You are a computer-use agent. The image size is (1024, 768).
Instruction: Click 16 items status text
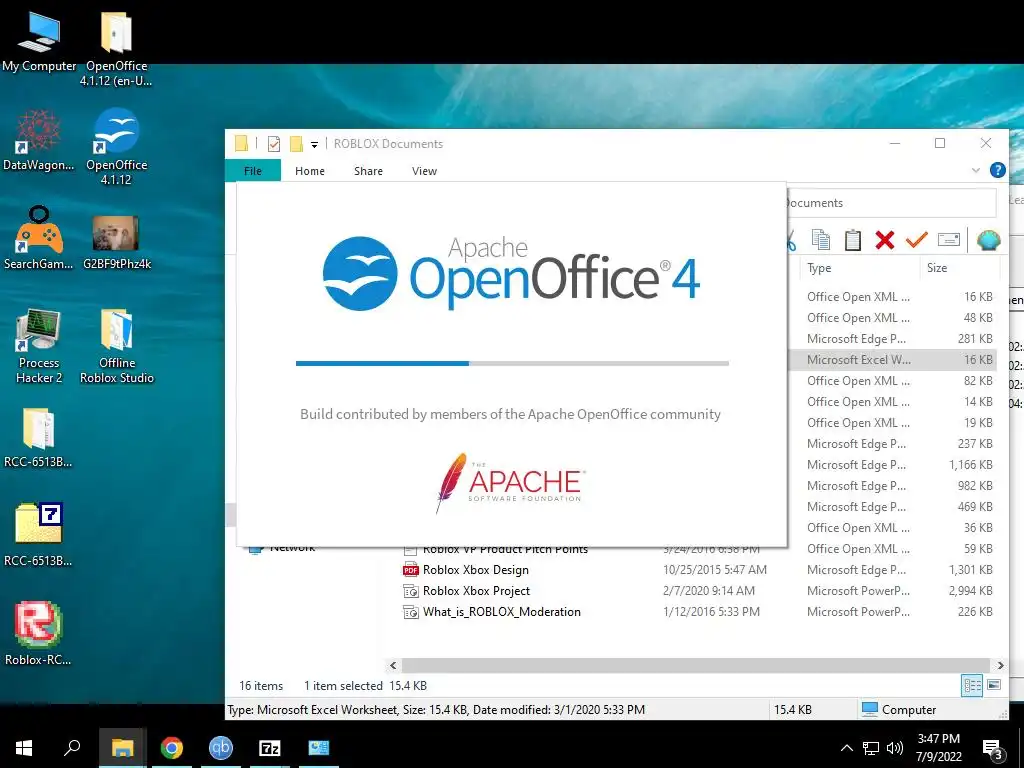(261, 686)
